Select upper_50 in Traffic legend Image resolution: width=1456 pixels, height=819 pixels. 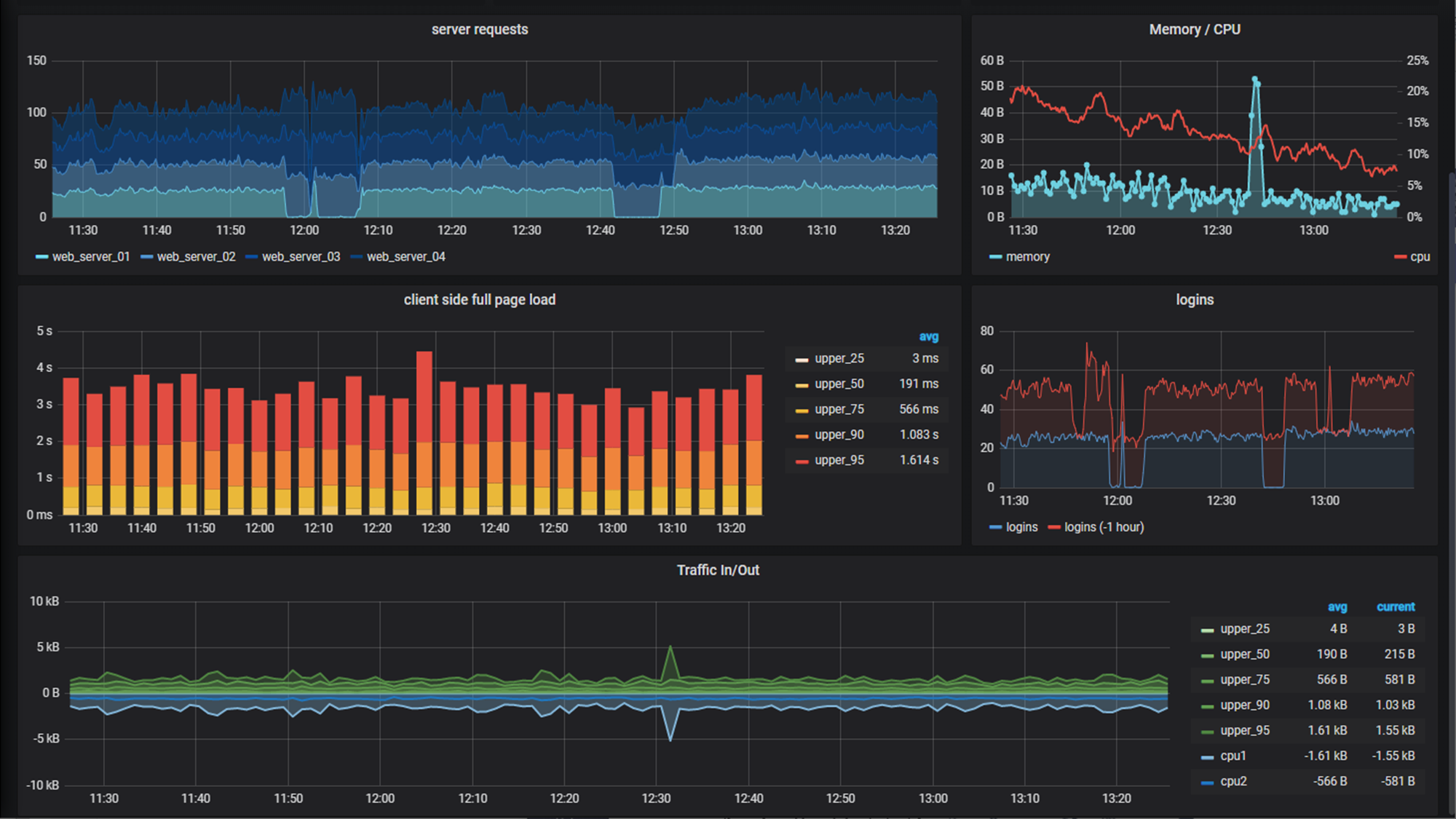click(1245, 654)
